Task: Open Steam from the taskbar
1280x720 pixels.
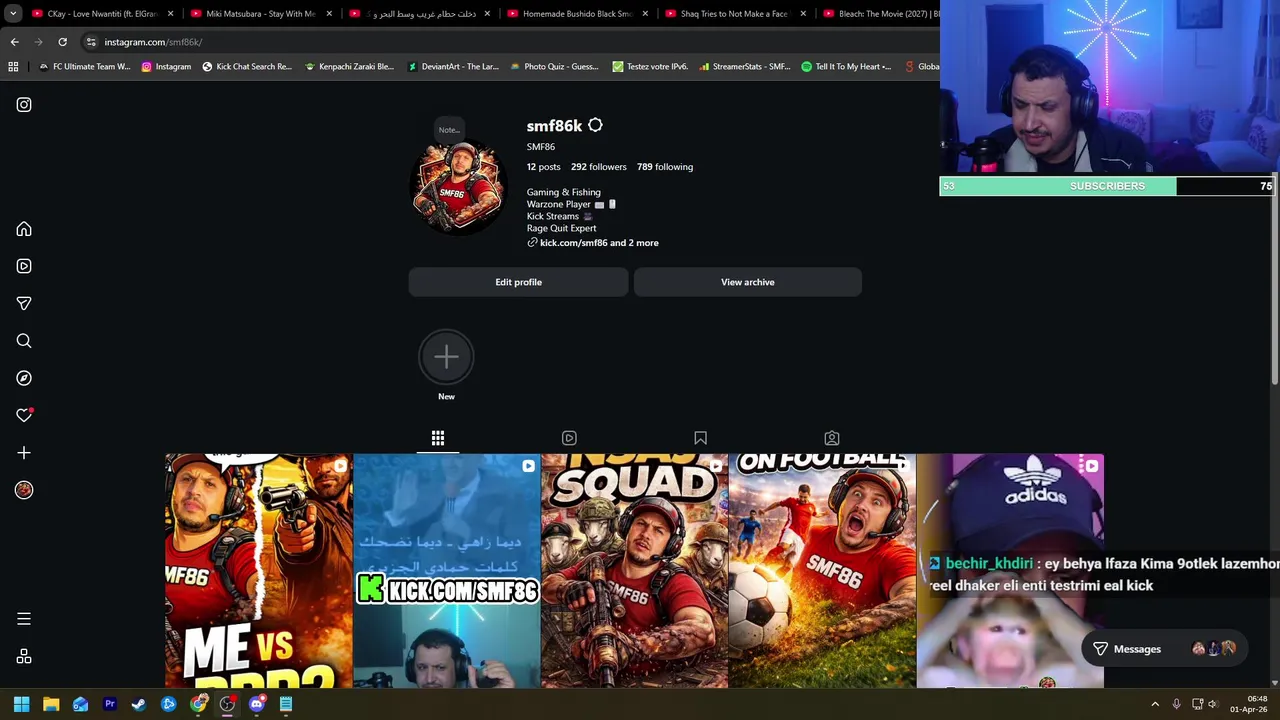Action: (139, 704)
